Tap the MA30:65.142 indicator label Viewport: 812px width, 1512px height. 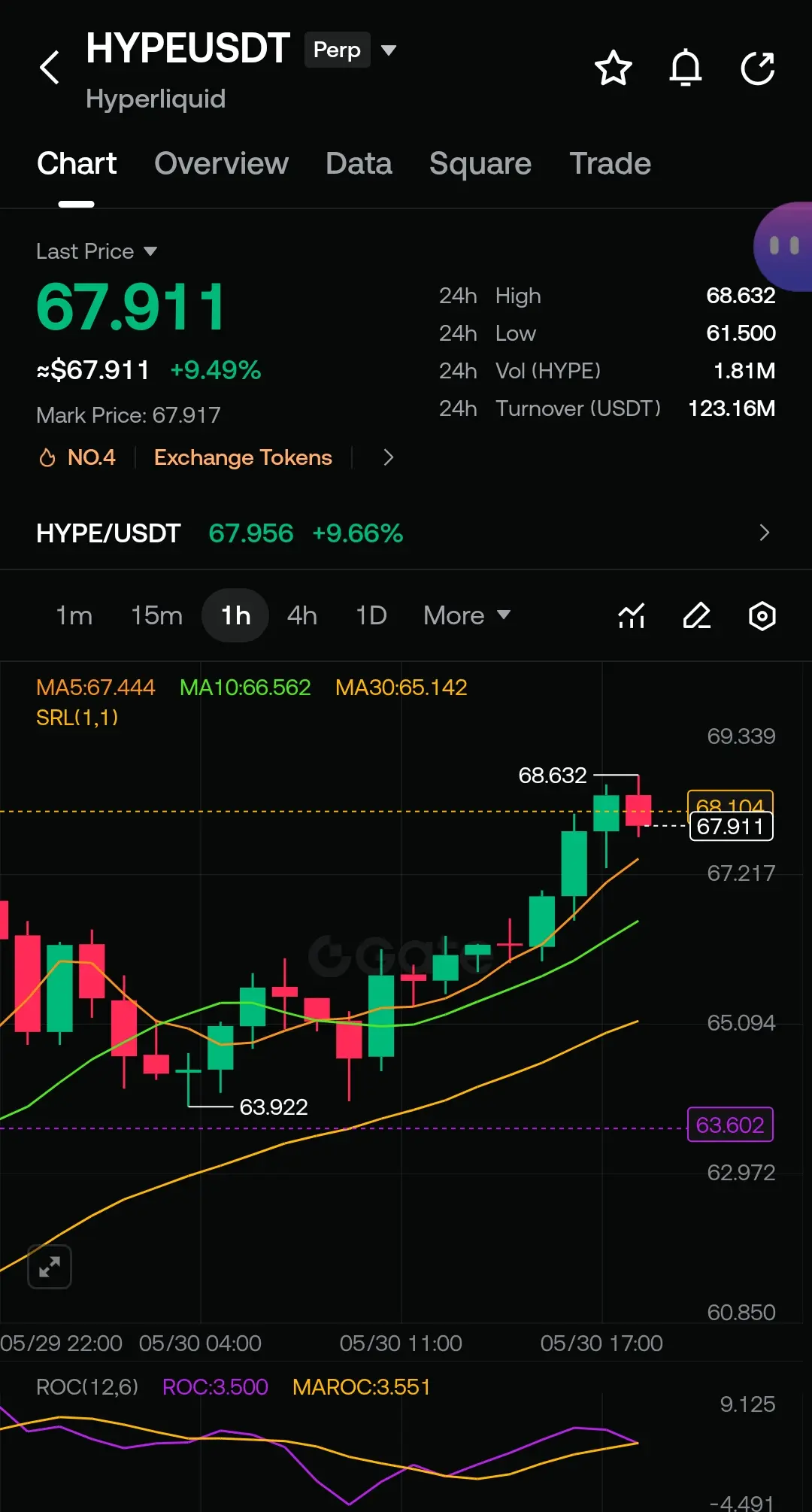[x=401, y=687]
